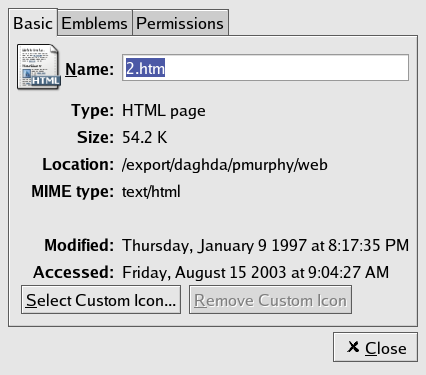The image size is (426, 375).
Task: Click the Location: label
Action: coord(78,164)
